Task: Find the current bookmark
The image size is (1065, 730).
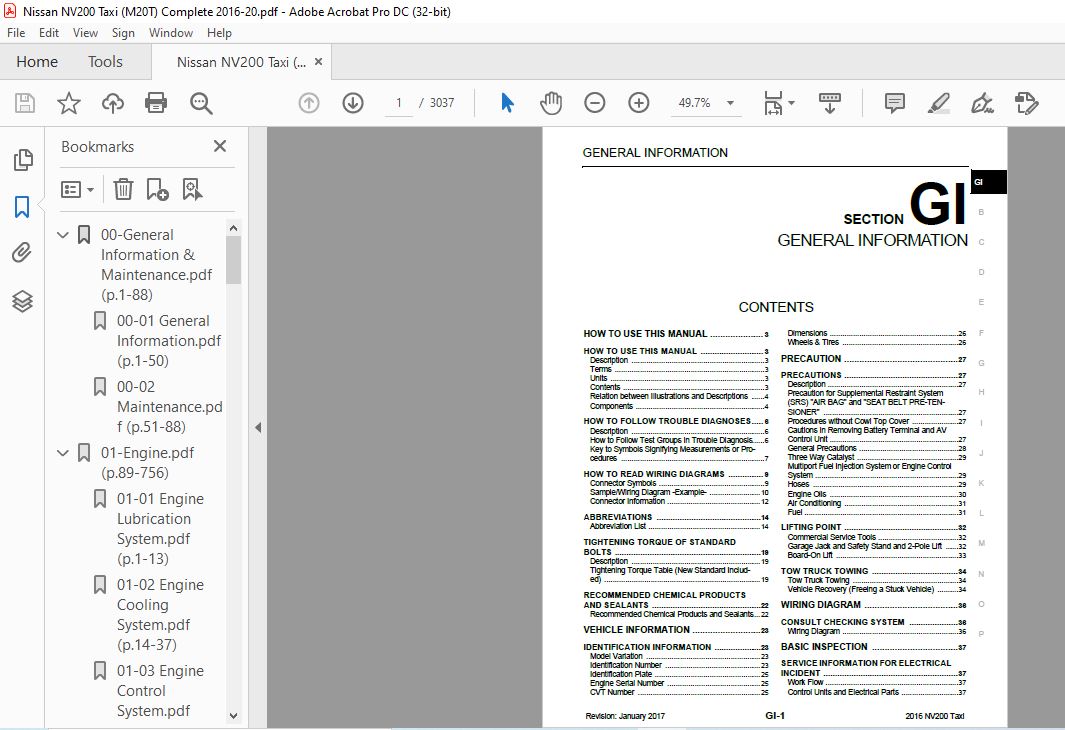Action: (192, 189)
